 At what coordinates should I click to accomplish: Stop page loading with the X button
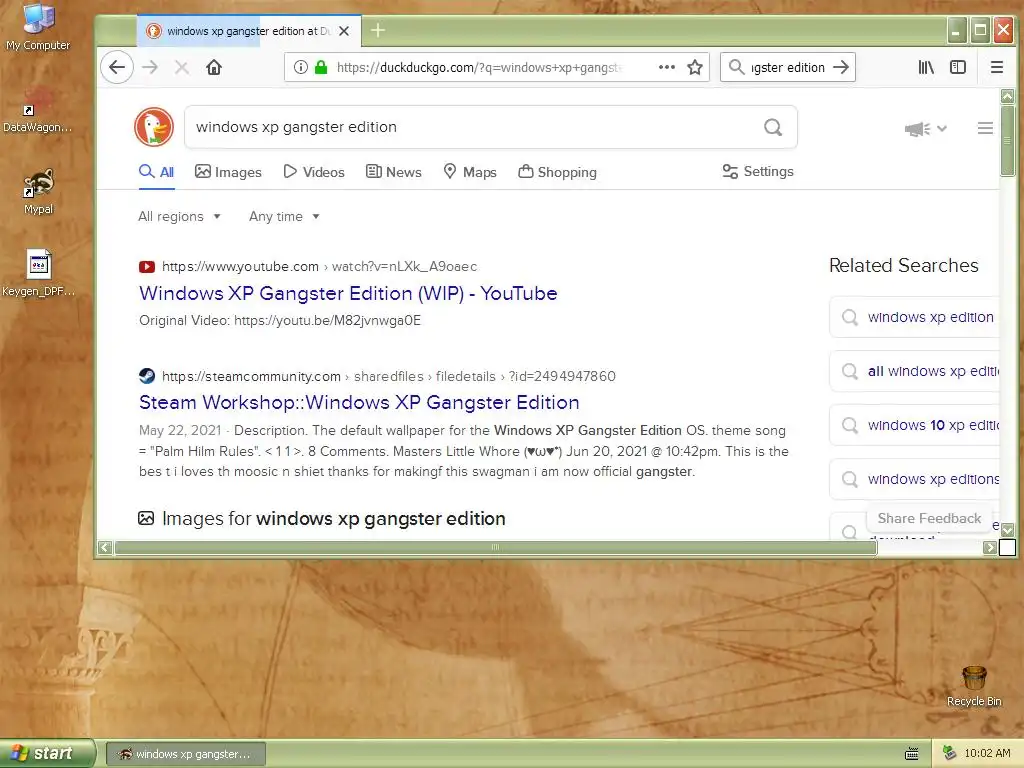click(182, 67)
